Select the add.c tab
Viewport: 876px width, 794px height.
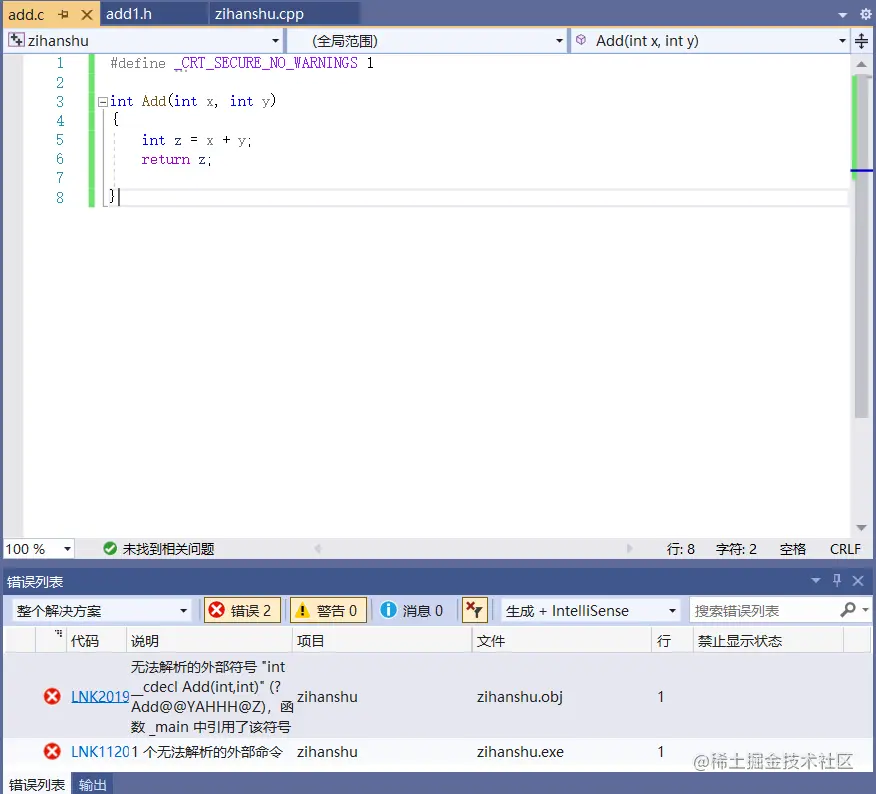[x=26, y=15]
